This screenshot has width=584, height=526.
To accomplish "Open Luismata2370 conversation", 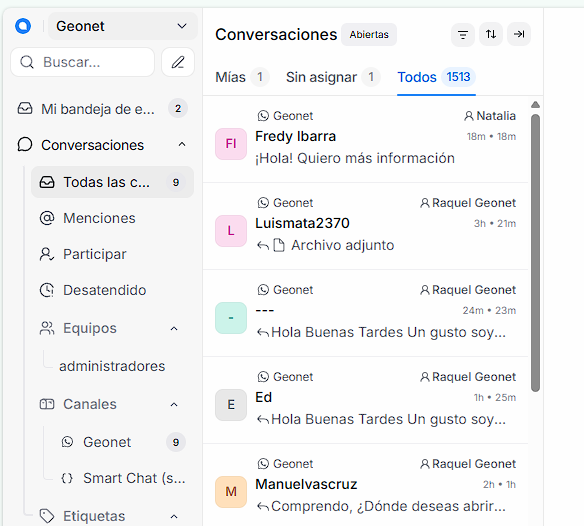I will click(x=365, y=226).
